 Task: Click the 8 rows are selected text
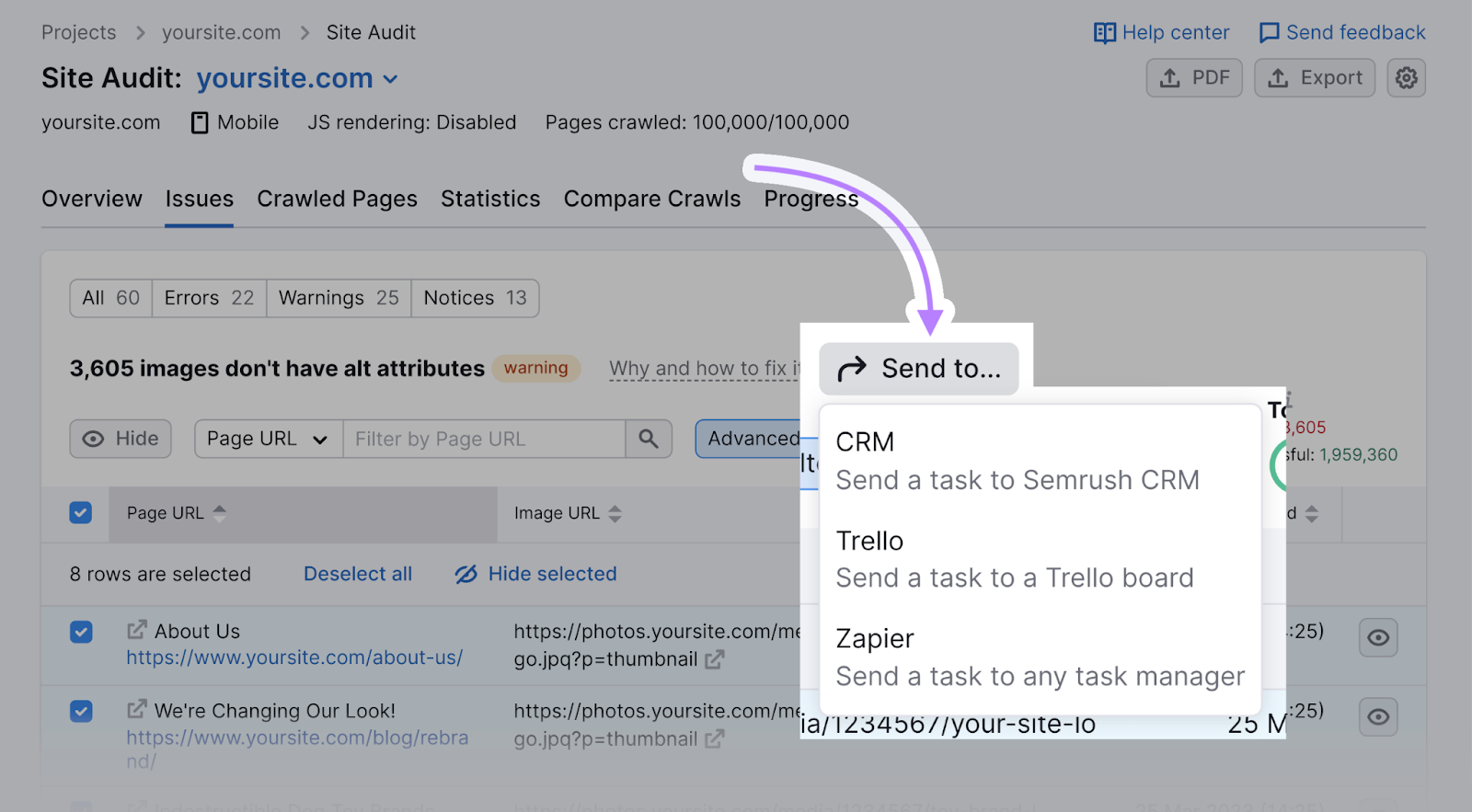(x=160, y=574)
